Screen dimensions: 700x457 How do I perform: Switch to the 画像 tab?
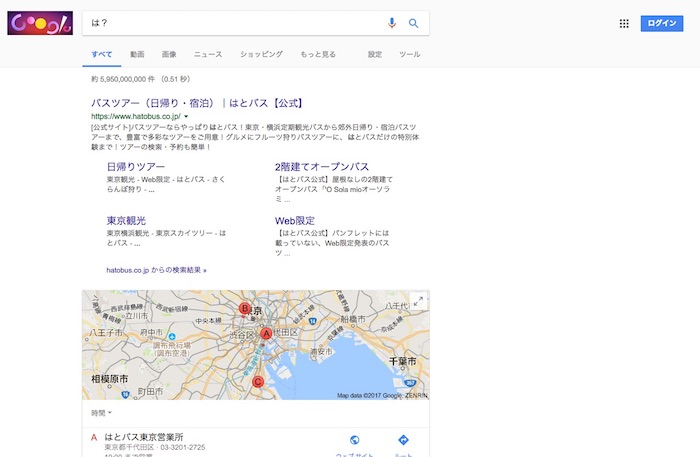169,54
